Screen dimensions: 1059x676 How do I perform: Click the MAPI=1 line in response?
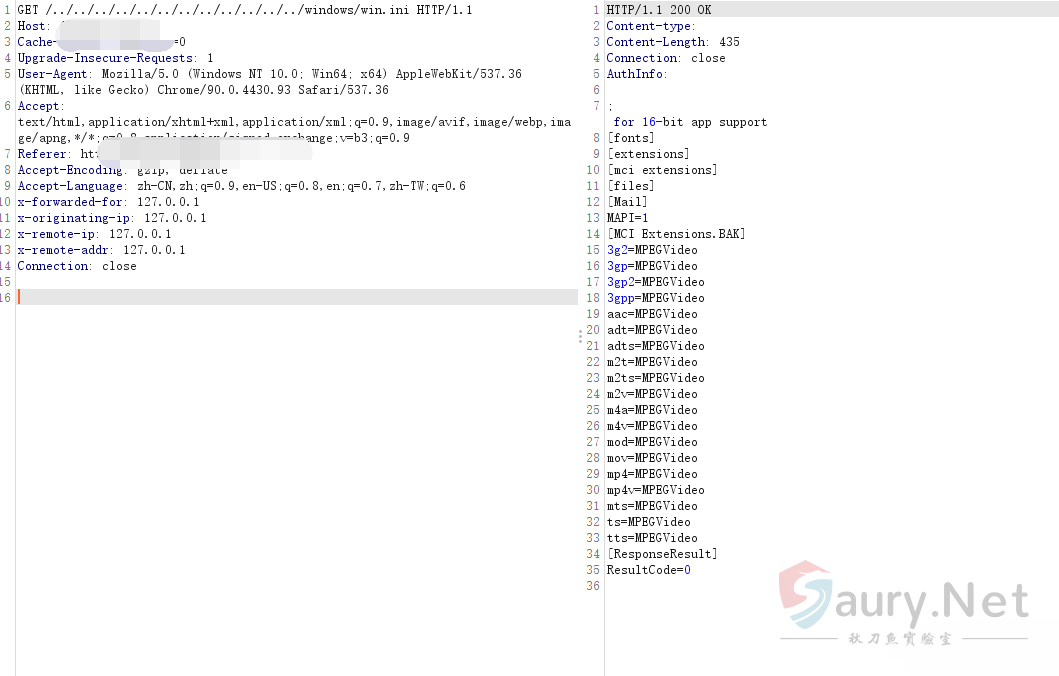tap(627, 218)
